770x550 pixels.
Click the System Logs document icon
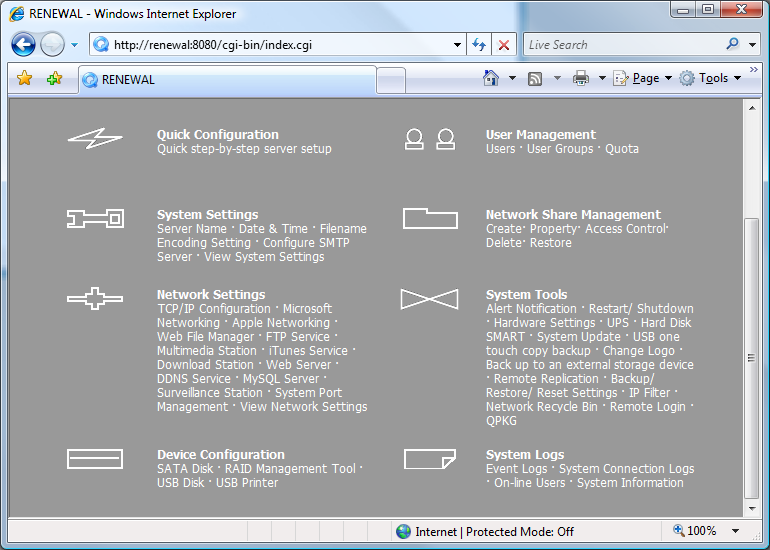pyautogui.click(x=429, y=459)
